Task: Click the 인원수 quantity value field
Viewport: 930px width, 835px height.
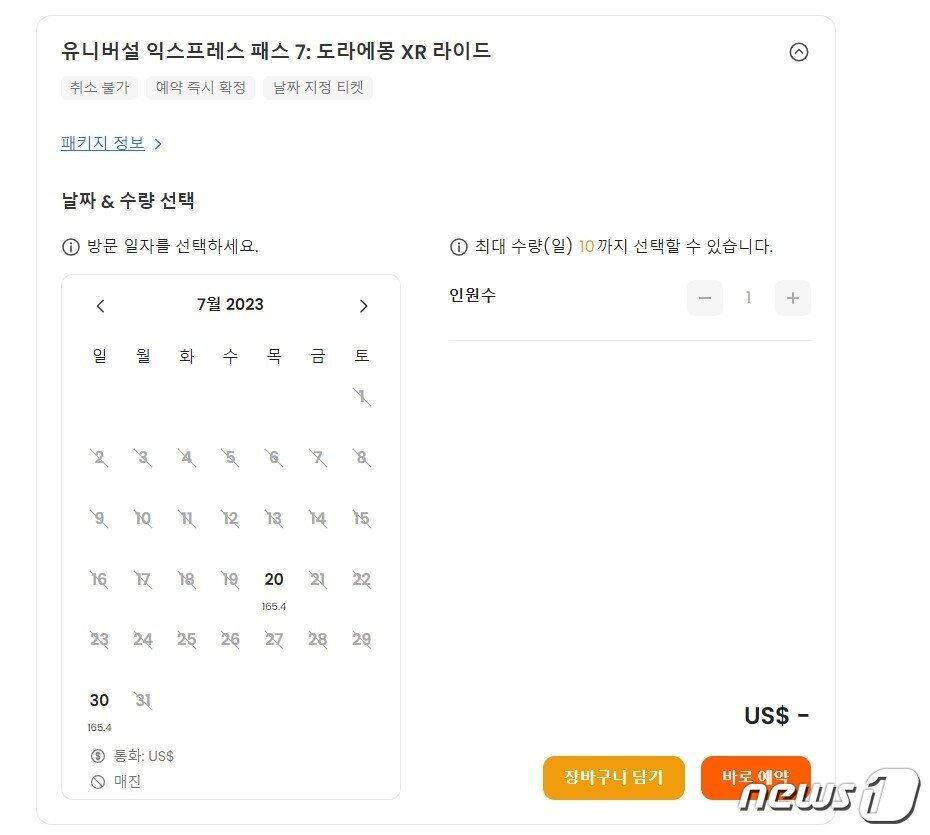Action: (748, 297)
